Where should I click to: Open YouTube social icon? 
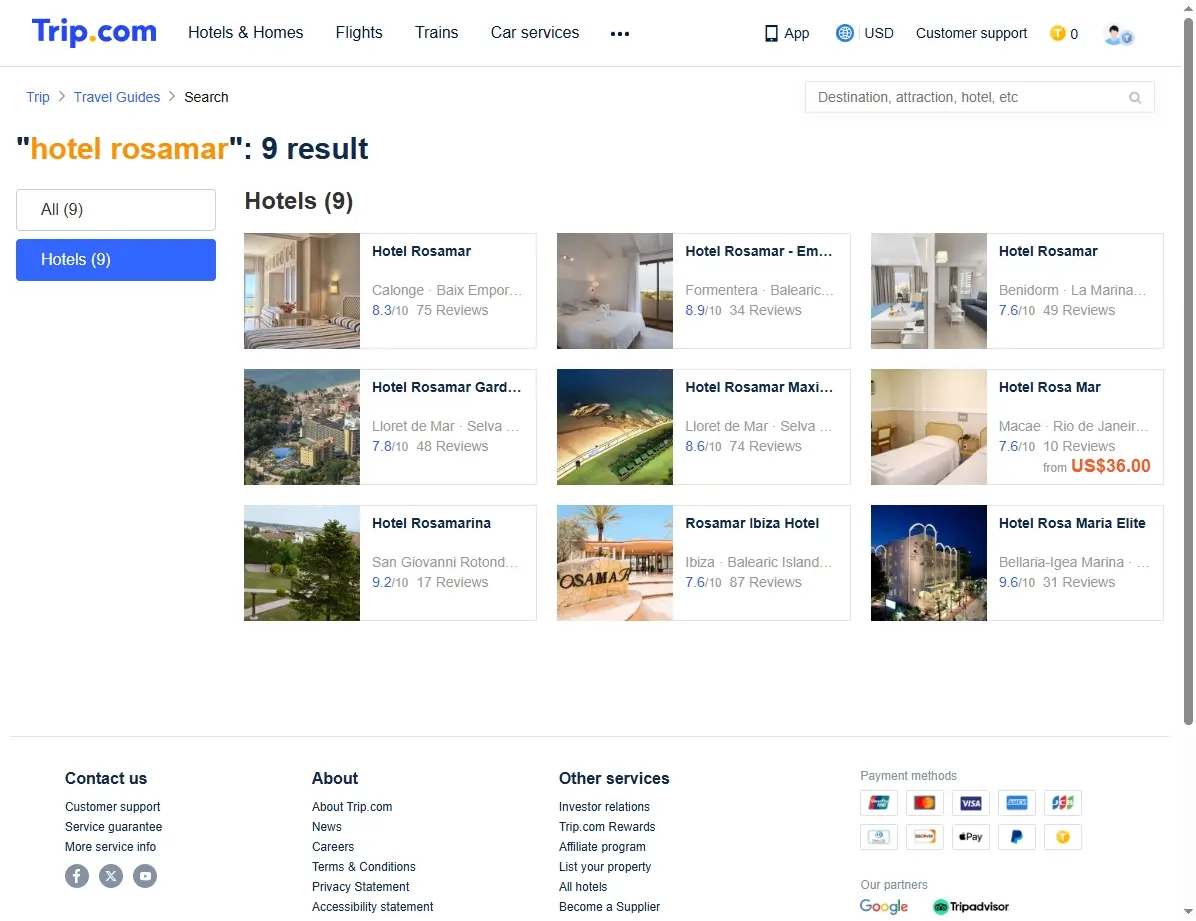[145, 876]
